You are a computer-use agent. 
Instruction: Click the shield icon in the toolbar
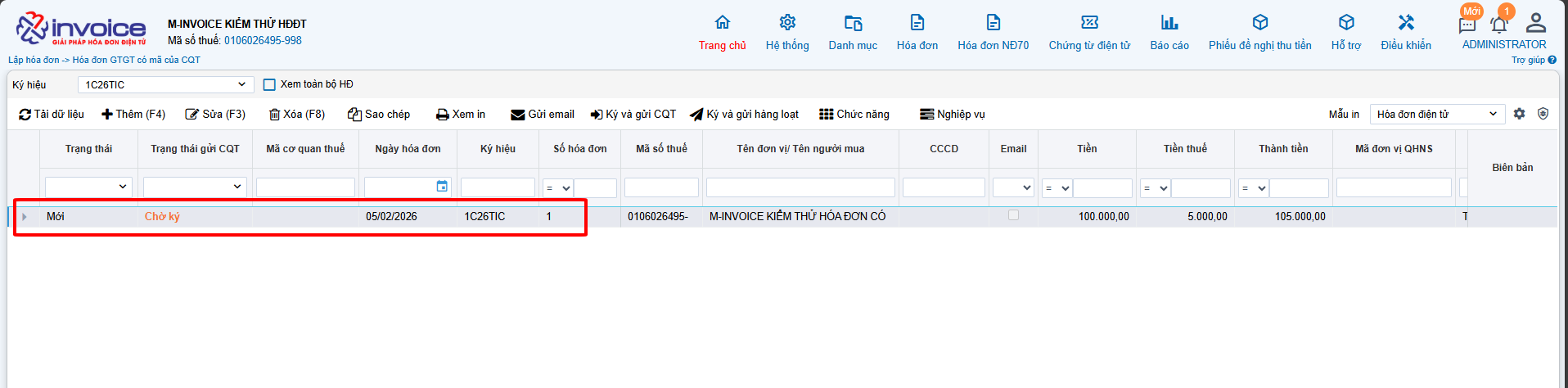(1543, 114)
